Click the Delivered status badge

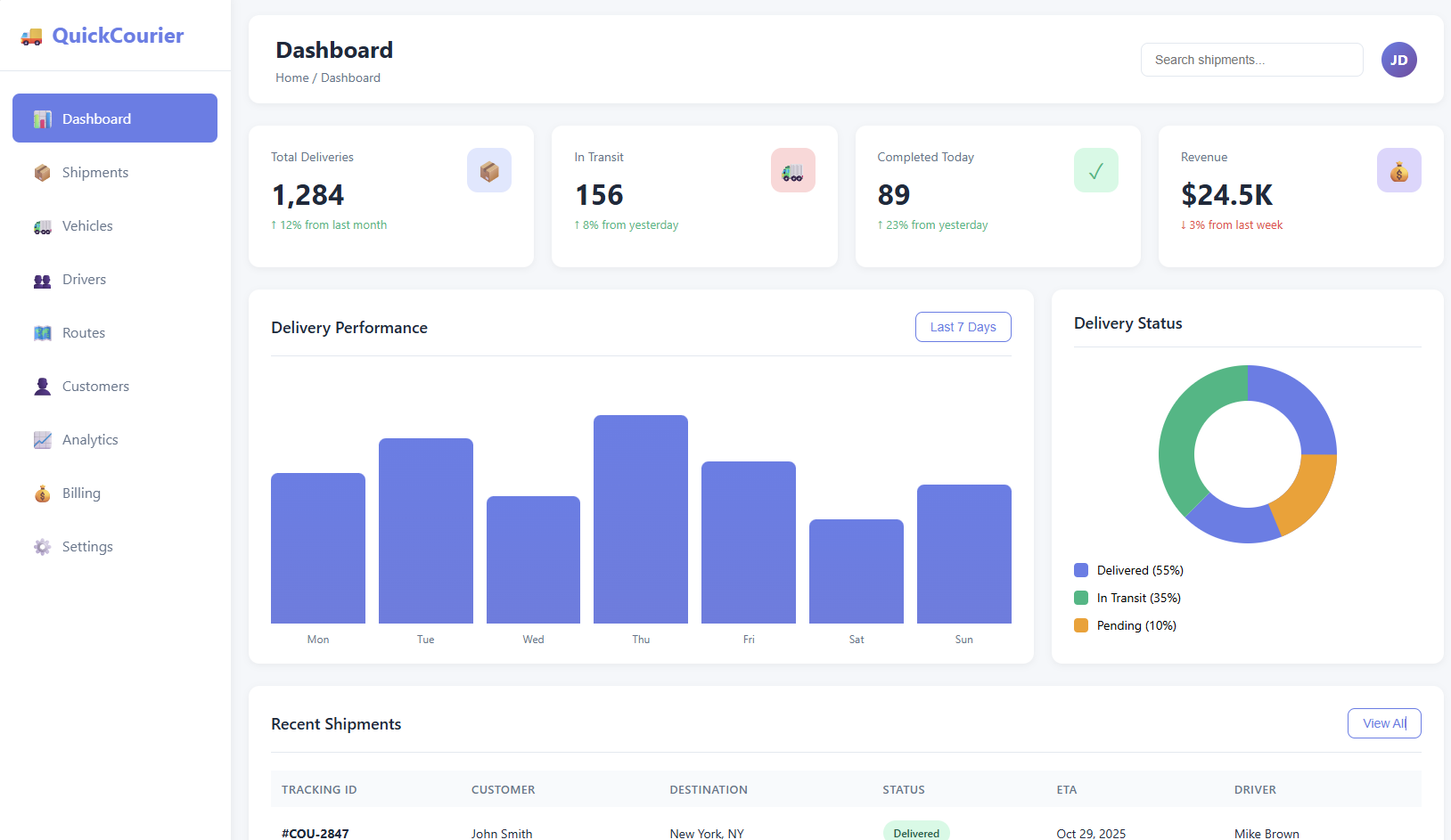pyautogui.click(x=916, y=832)
